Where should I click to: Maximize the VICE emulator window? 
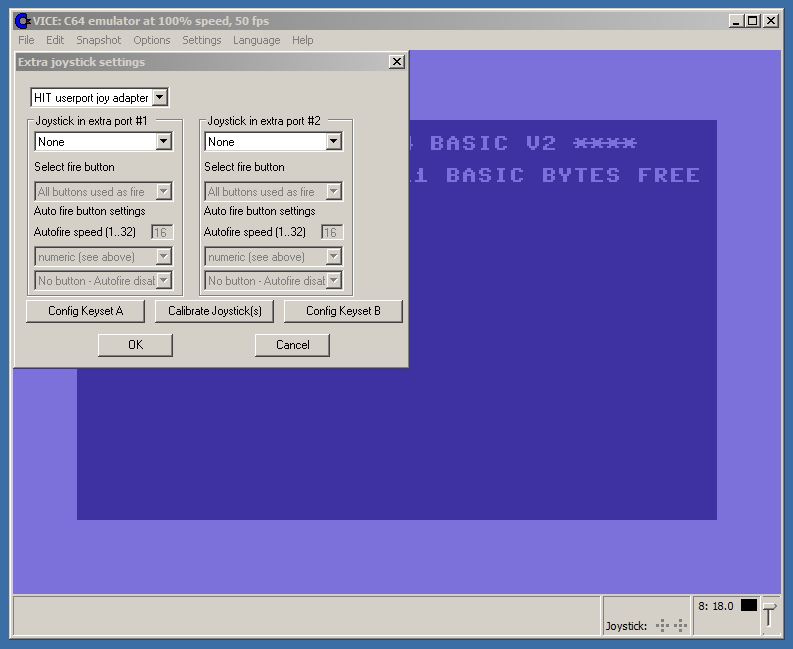coord(753,20)
